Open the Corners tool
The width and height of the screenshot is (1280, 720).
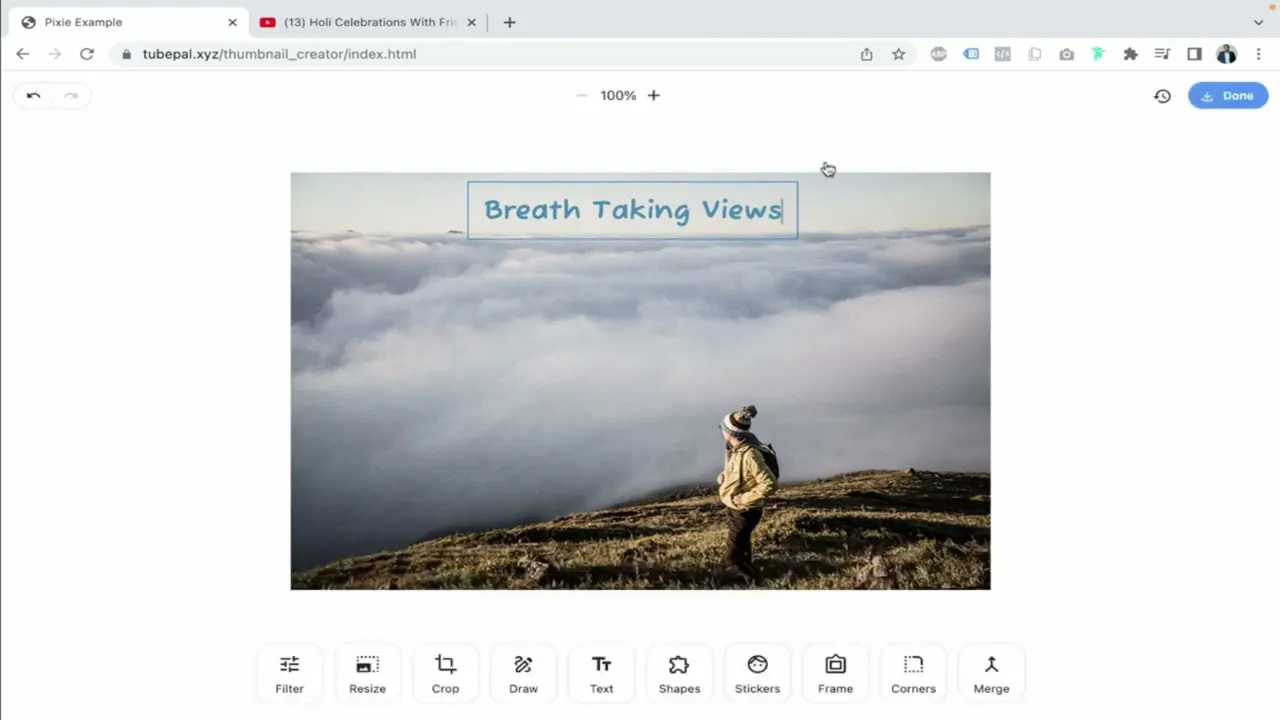coord(913,674)
